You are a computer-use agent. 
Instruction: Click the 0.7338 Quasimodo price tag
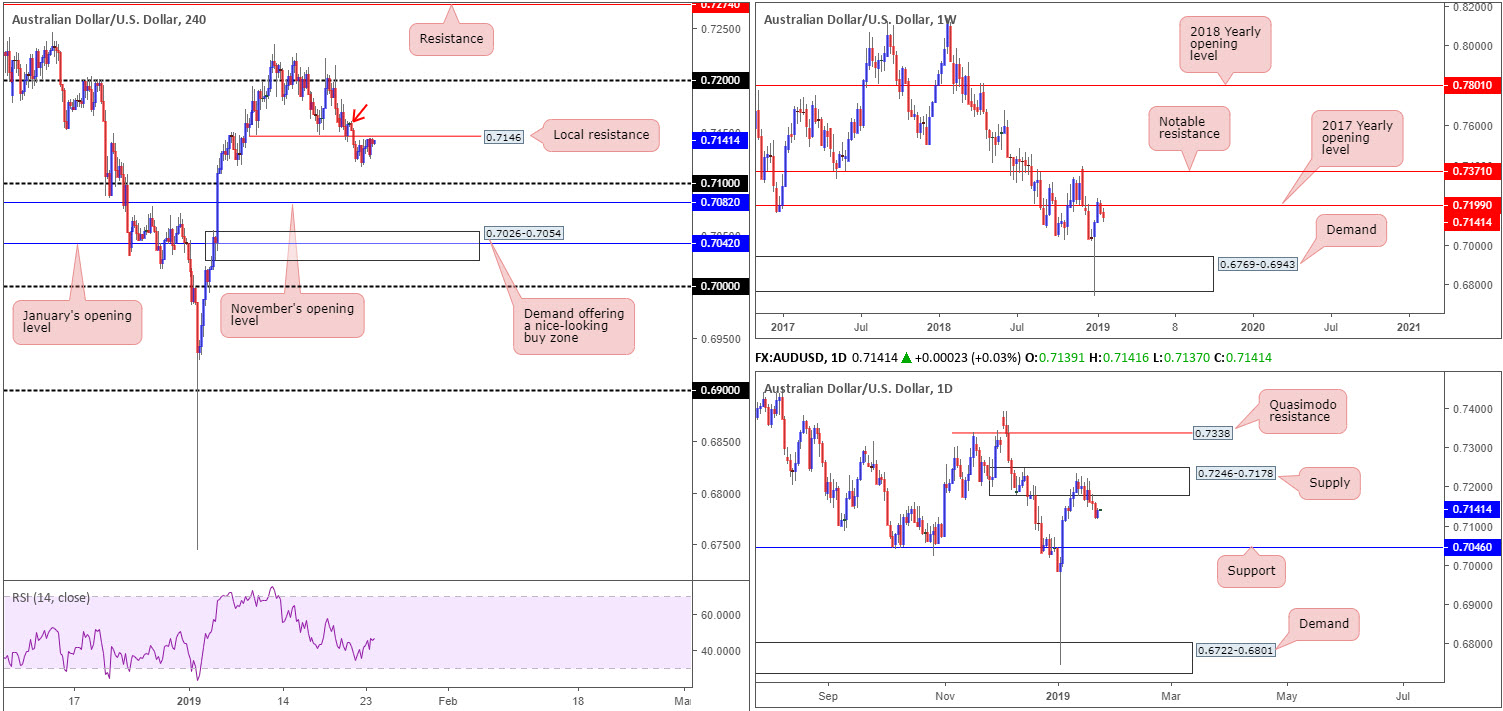[1212, 434]
